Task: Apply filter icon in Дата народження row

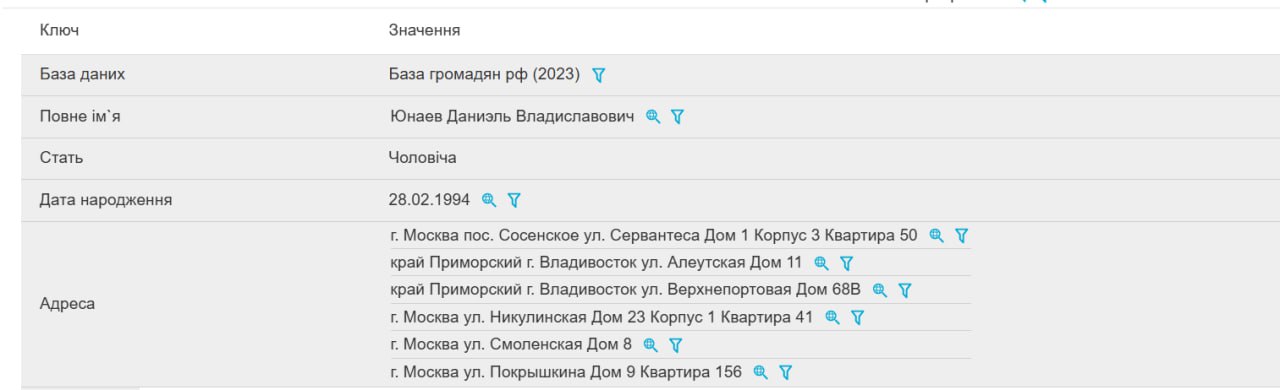Action: pos(514,200)
